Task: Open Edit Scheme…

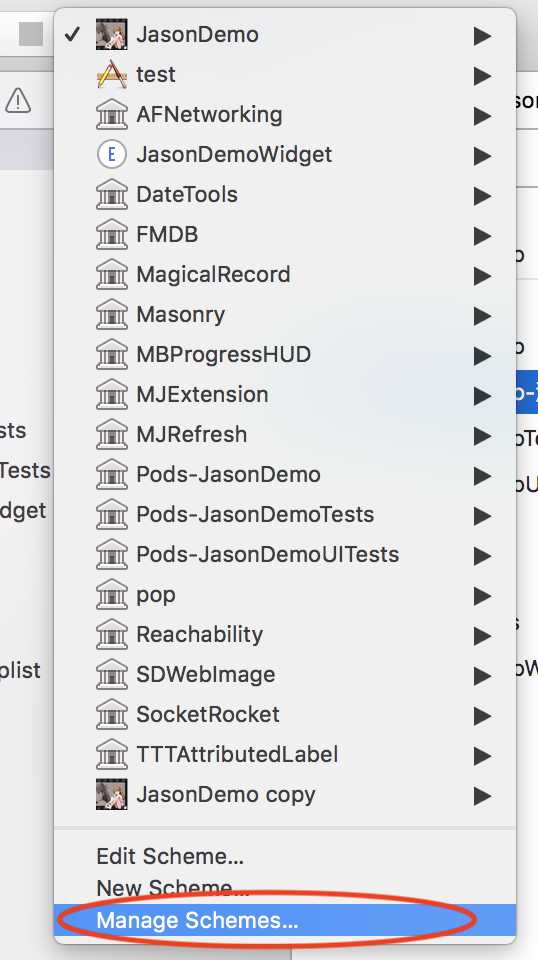Action: [170, 856]
